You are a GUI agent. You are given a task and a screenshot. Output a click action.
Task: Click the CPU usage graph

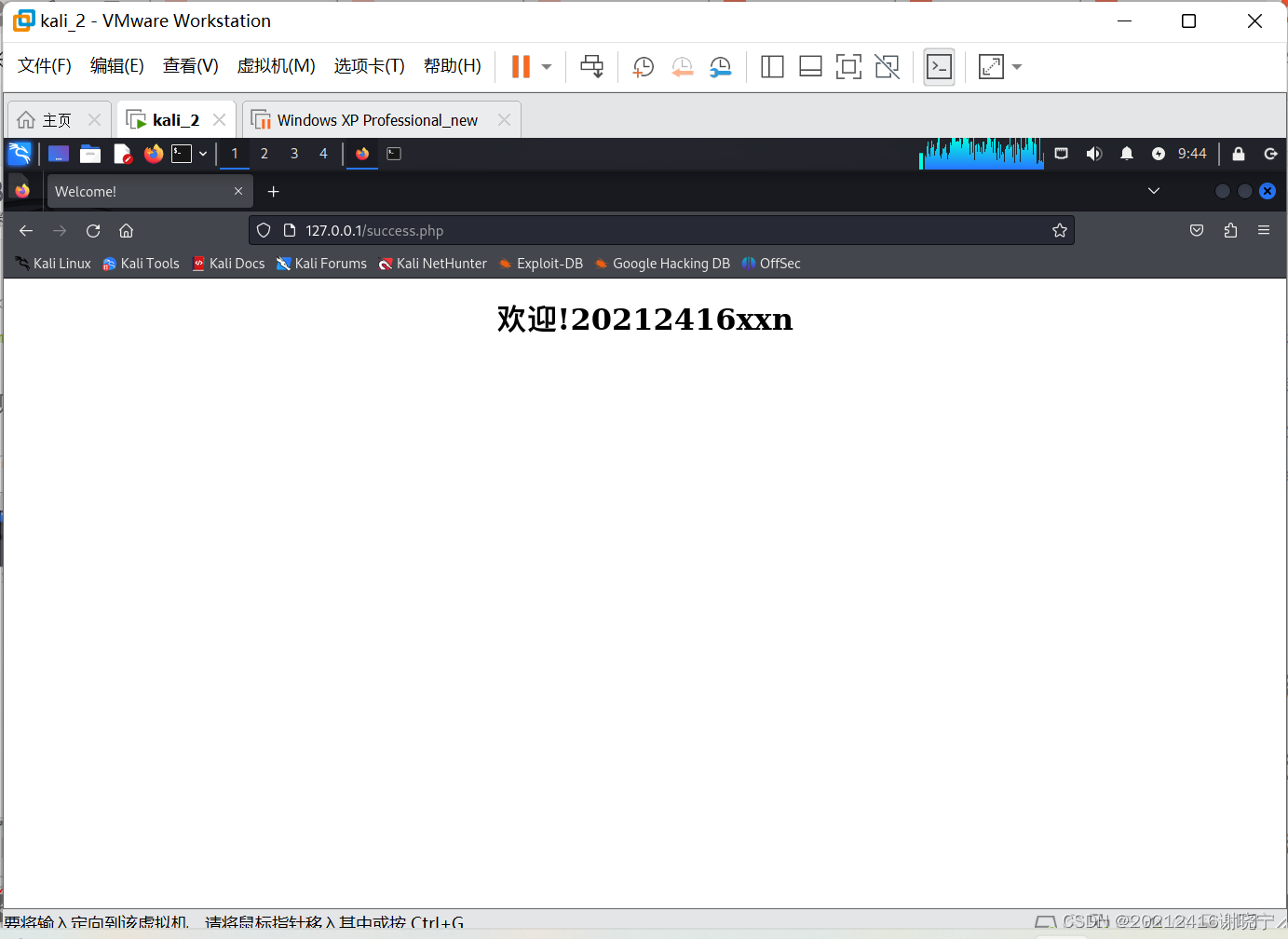pyautogui.click(x=982, y=154)
